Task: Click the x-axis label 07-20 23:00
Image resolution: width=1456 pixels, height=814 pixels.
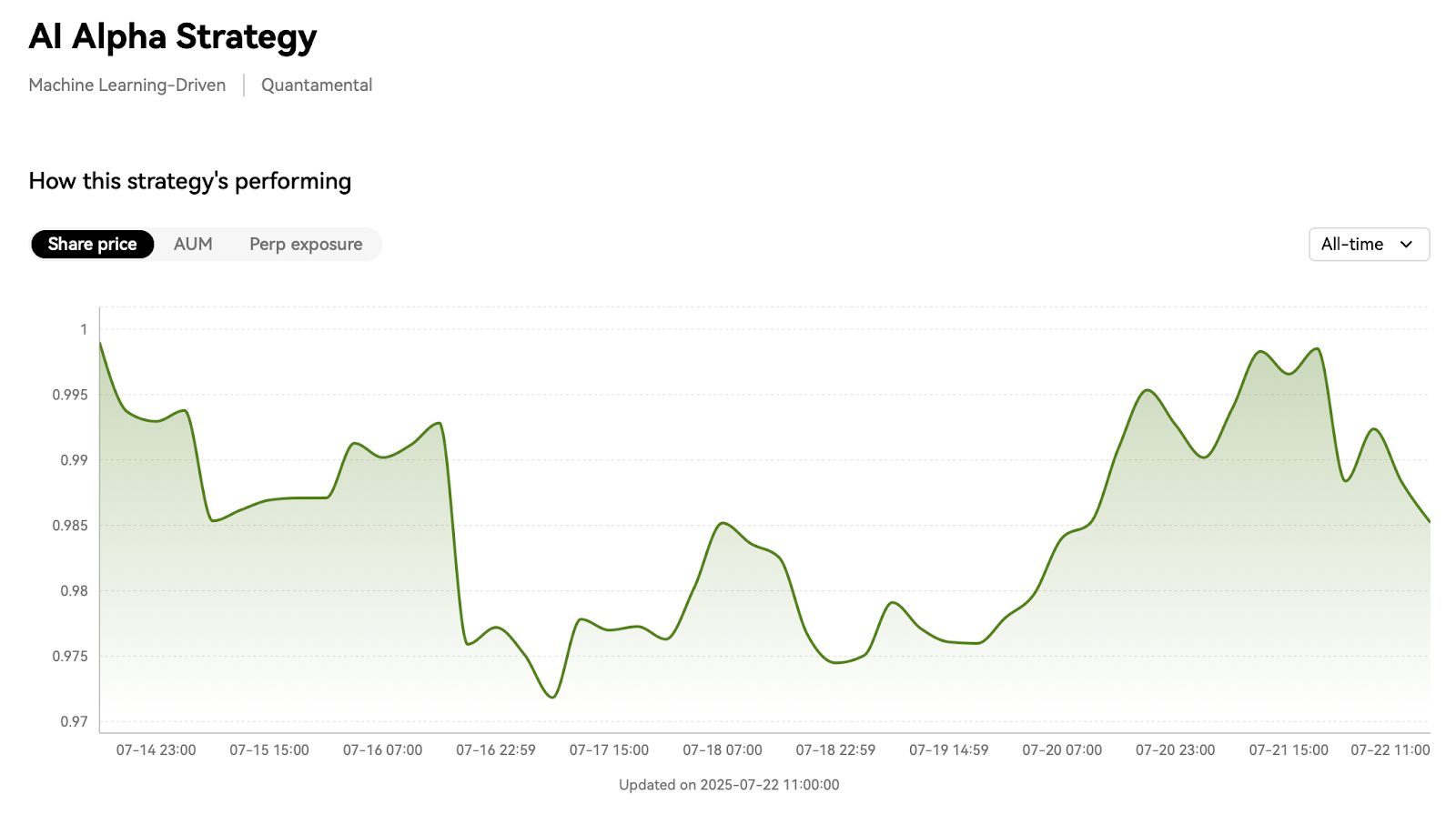Action: click(x=1176, y=749)
